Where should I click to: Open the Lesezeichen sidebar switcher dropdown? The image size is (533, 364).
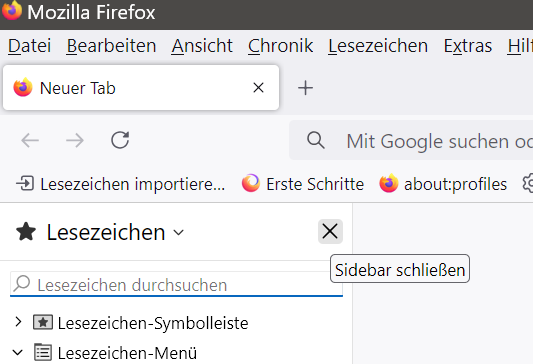point(116,232)
